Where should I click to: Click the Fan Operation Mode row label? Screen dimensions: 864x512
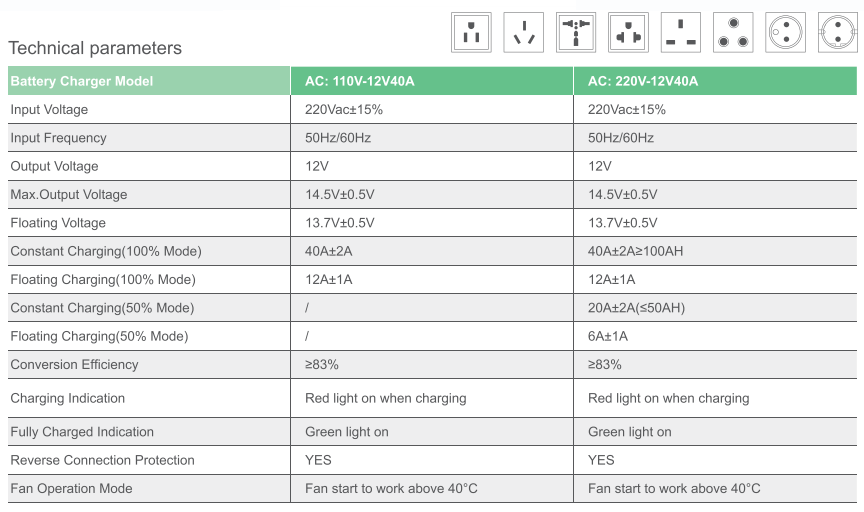coord(71,488)
